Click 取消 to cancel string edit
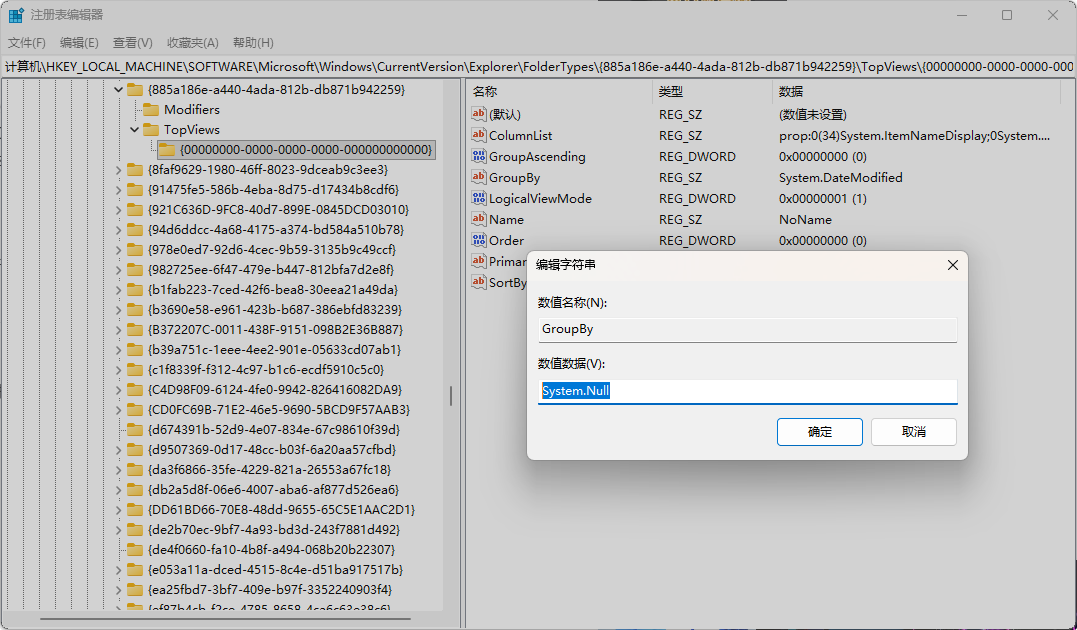1077x630 pixels. 914,431
